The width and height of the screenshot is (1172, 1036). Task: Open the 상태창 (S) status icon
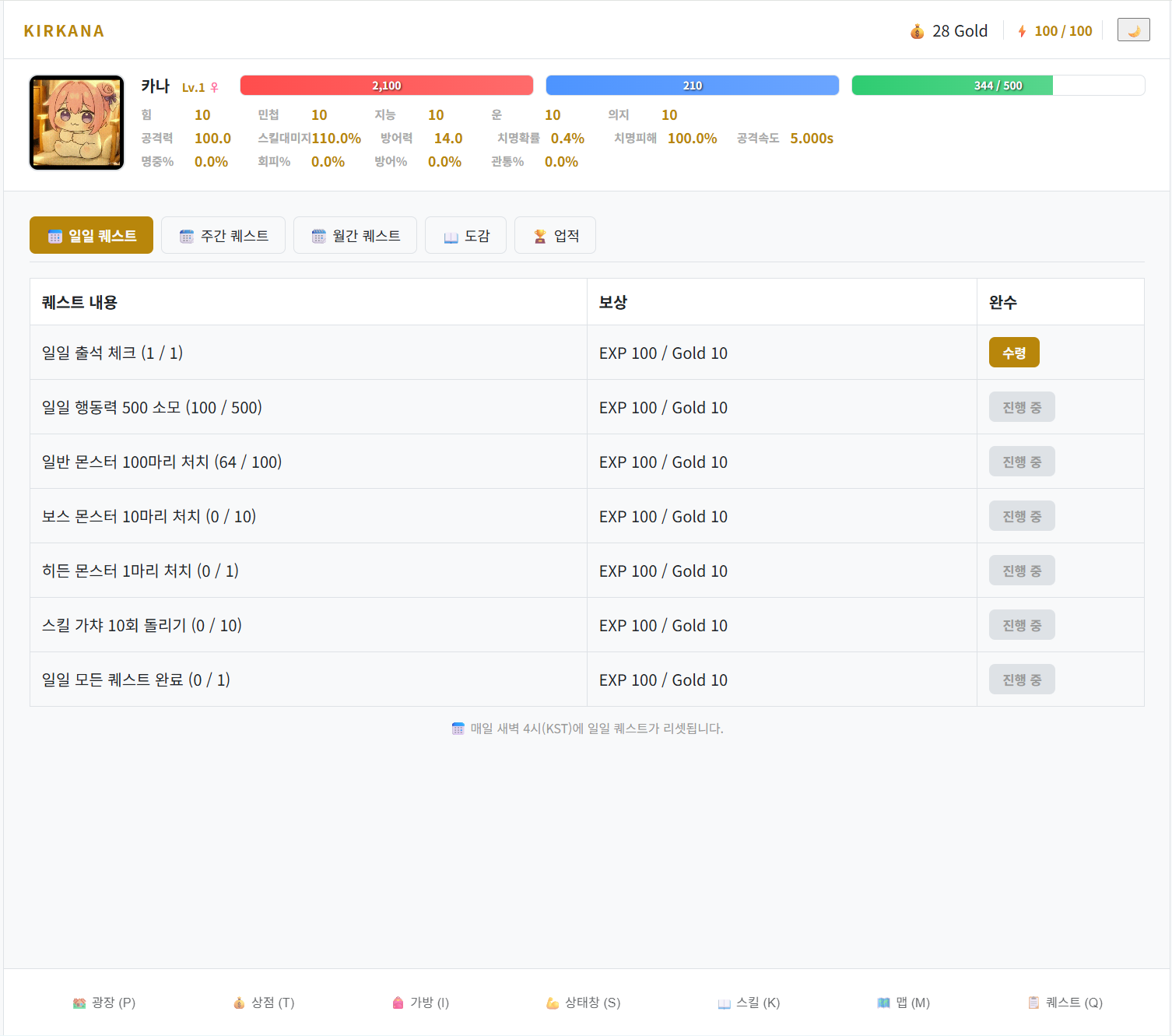pyautogui.click(x=553, y=1003)
